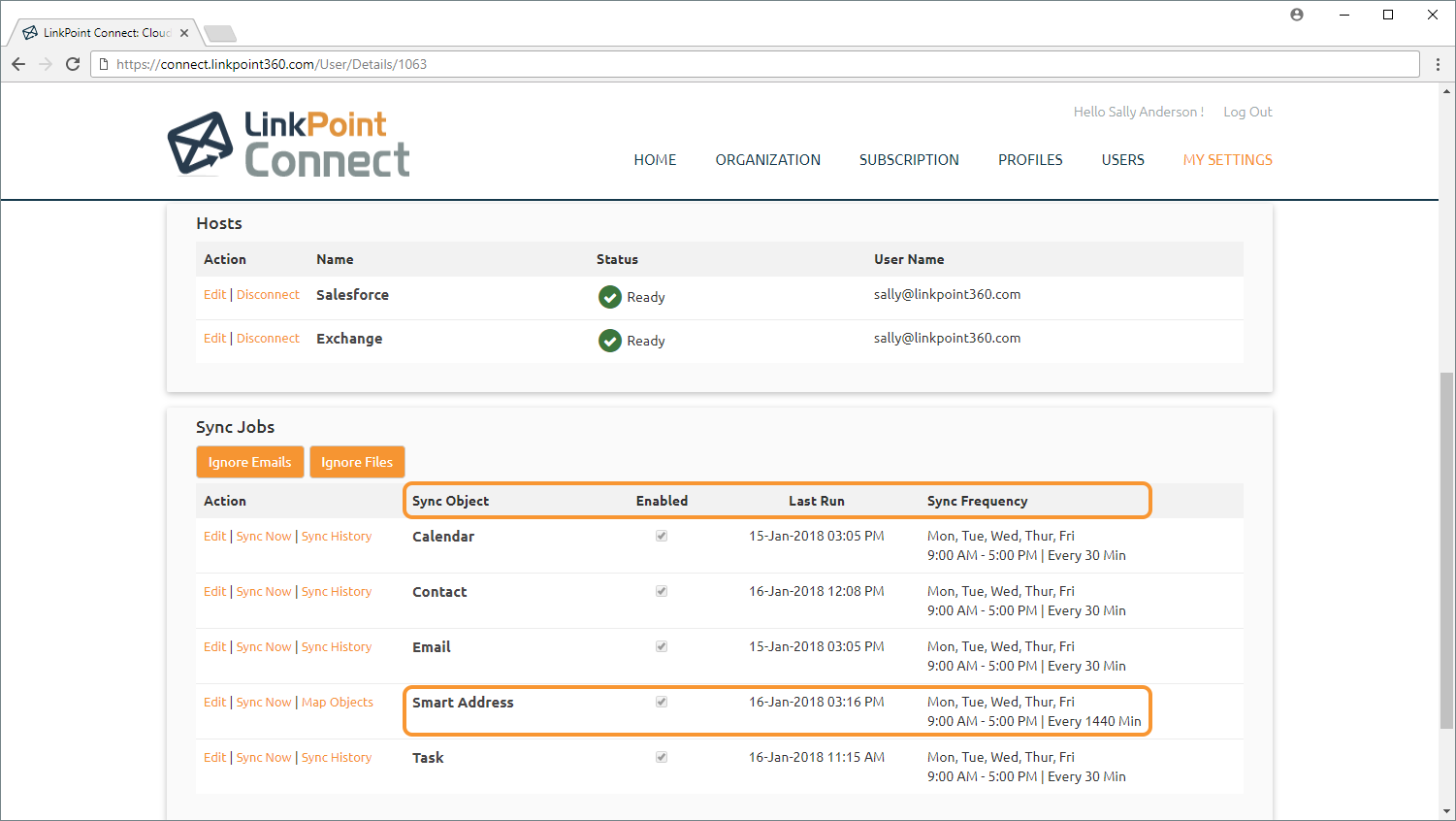Sync Now the Task job
Image resolution: width=1456 pixels, height=821 pixels.
pyautogui.click(x=264, y=757)
